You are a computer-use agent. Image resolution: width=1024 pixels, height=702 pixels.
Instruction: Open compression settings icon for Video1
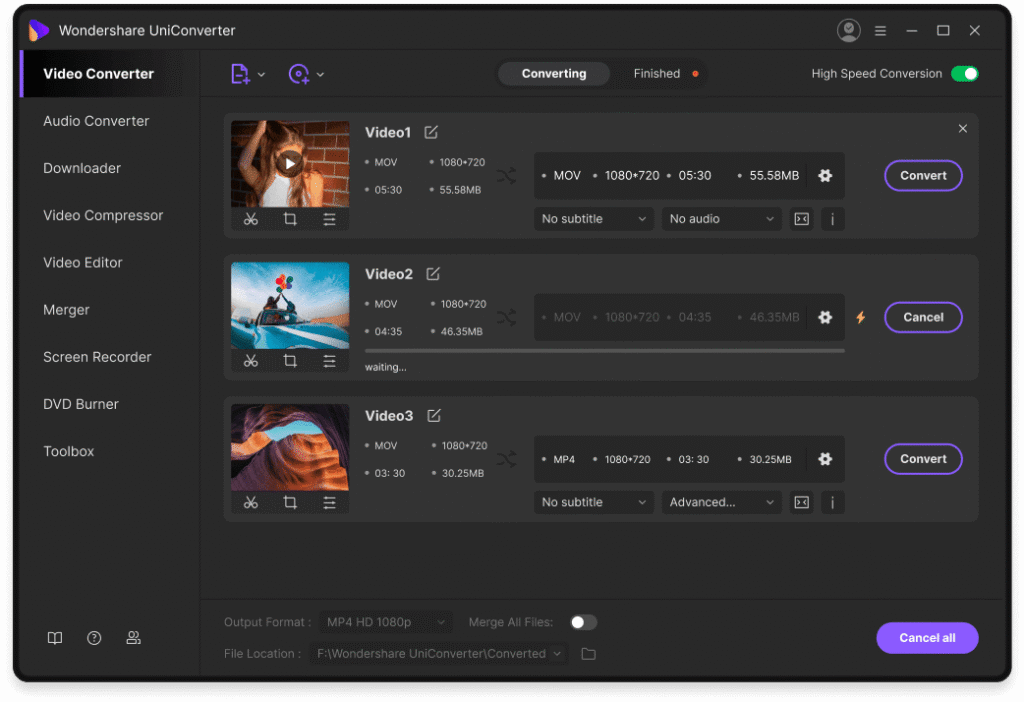point(801,218)
